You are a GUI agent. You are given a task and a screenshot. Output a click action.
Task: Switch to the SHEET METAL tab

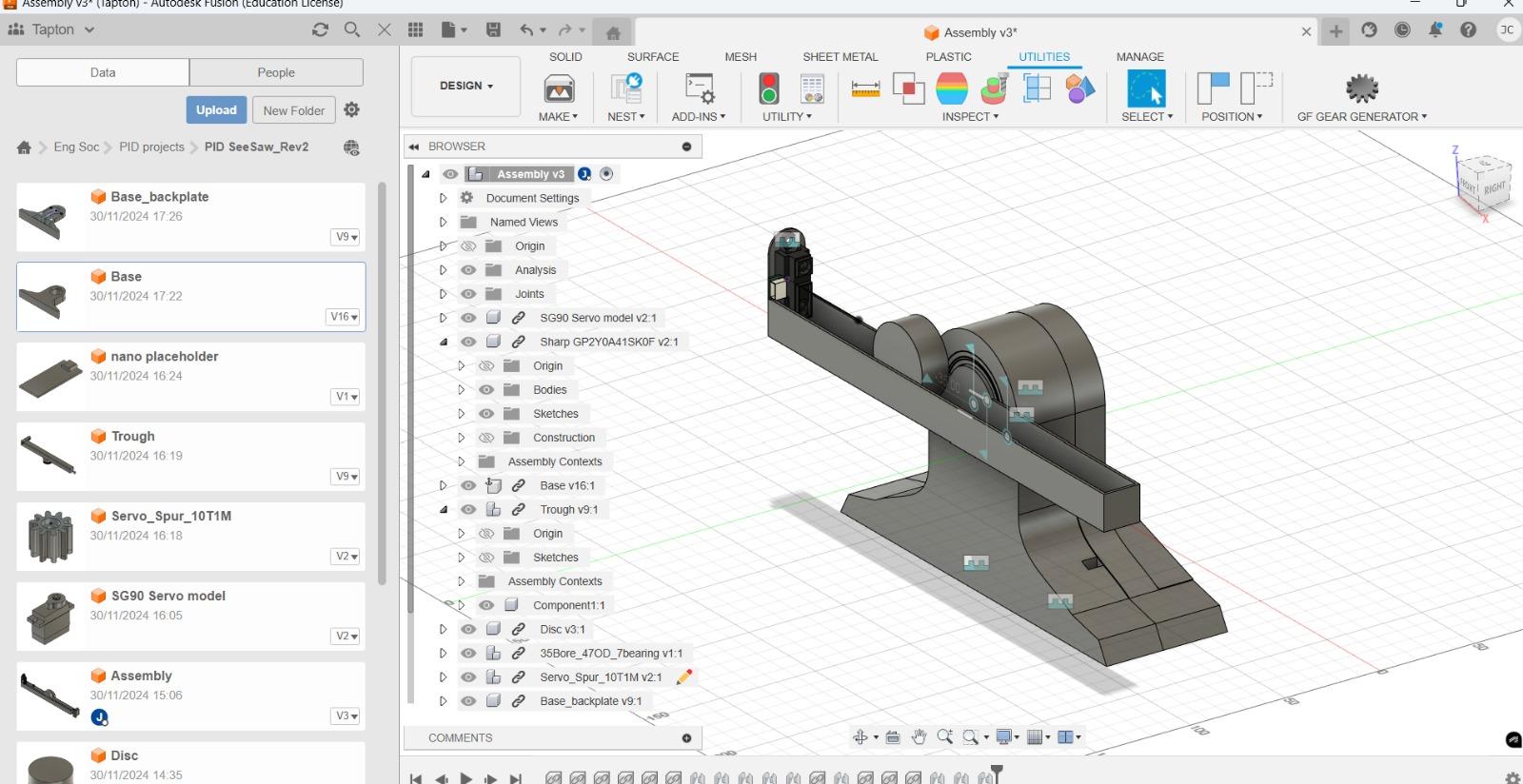coord(841,57)
